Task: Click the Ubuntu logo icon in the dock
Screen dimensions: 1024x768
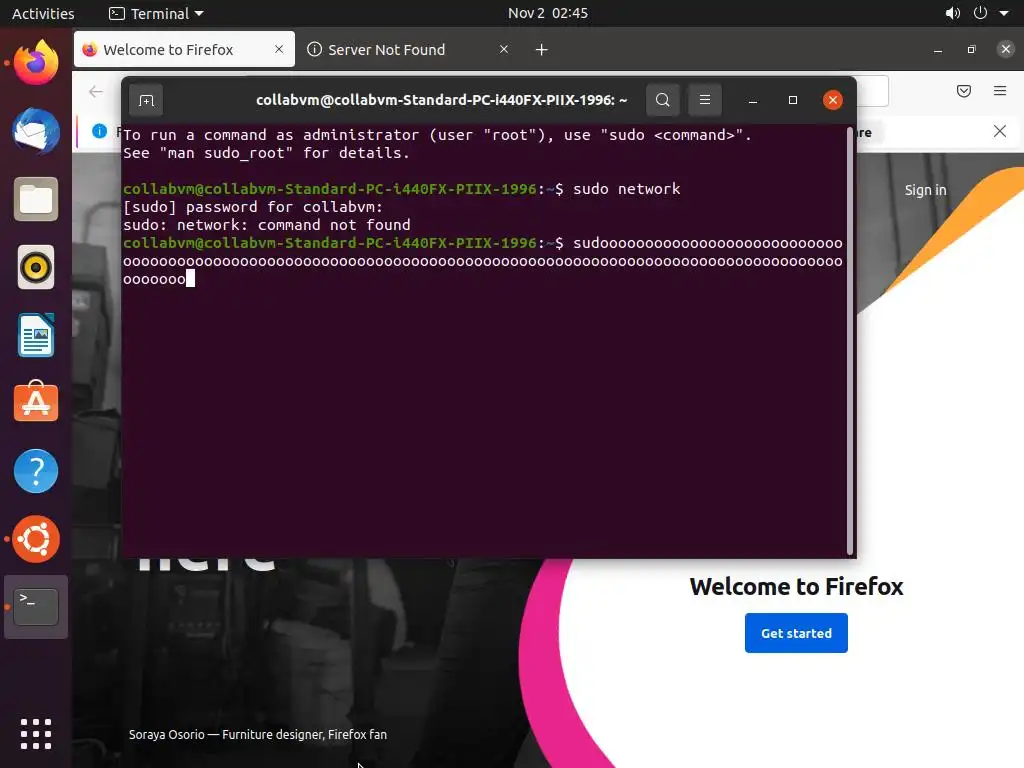Action: point(36,539)
